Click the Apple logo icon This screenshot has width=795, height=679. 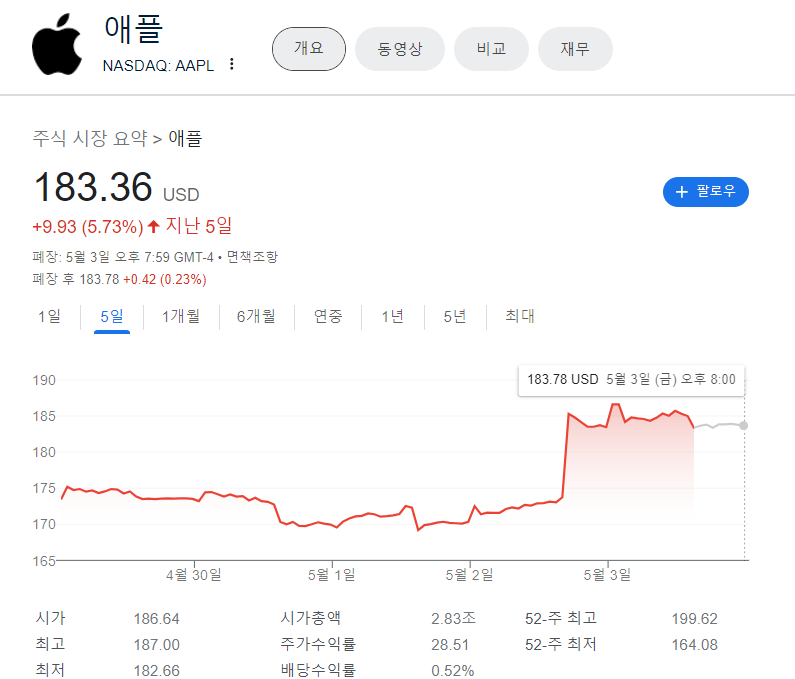(x=57, y=44)
